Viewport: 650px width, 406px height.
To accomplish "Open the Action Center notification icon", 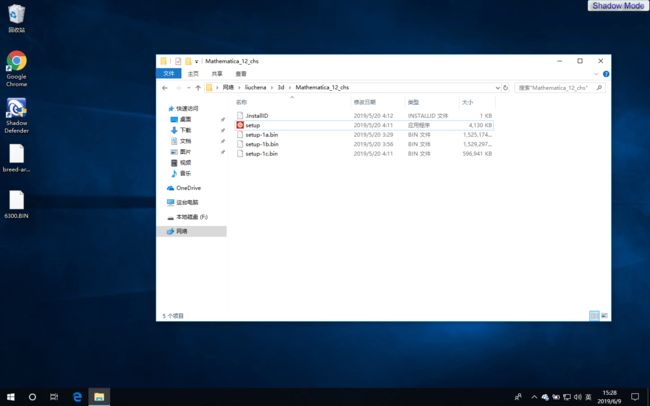I will (635, 397).
